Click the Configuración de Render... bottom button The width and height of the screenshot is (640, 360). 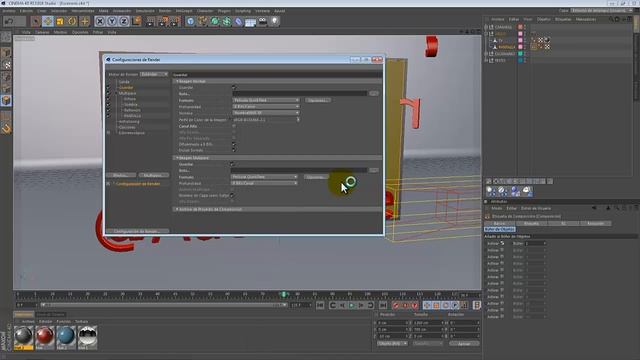pyautogui.click(x=137, y=231)
